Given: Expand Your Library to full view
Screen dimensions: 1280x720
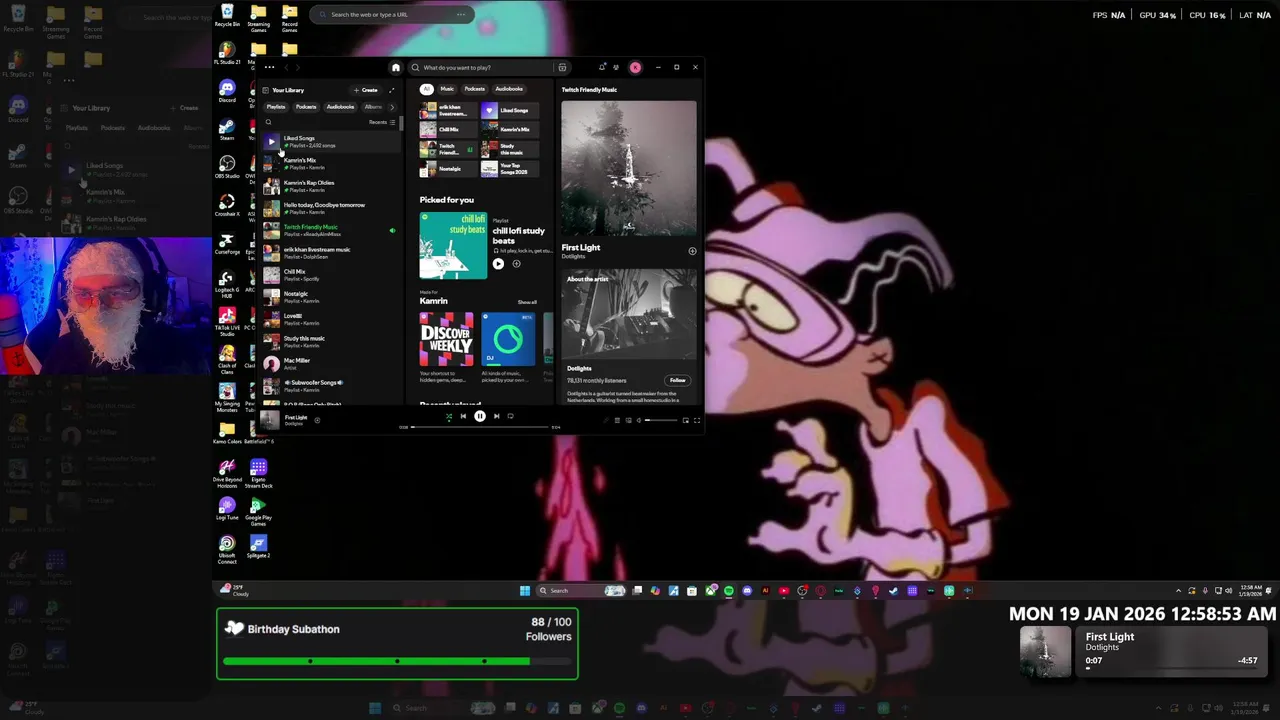Looking at the screenshot, I should [392, 90].
